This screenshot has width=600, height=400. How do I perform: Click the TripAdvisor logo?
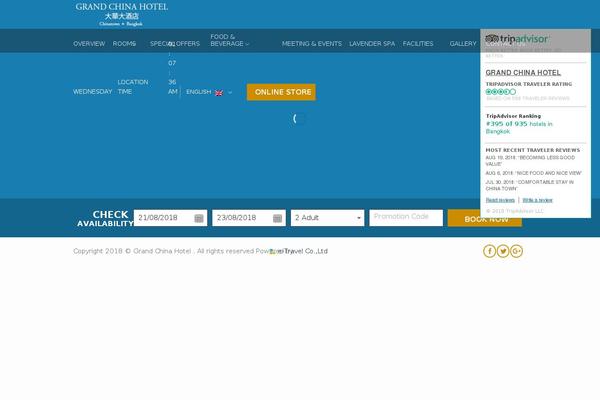point(517,39)
